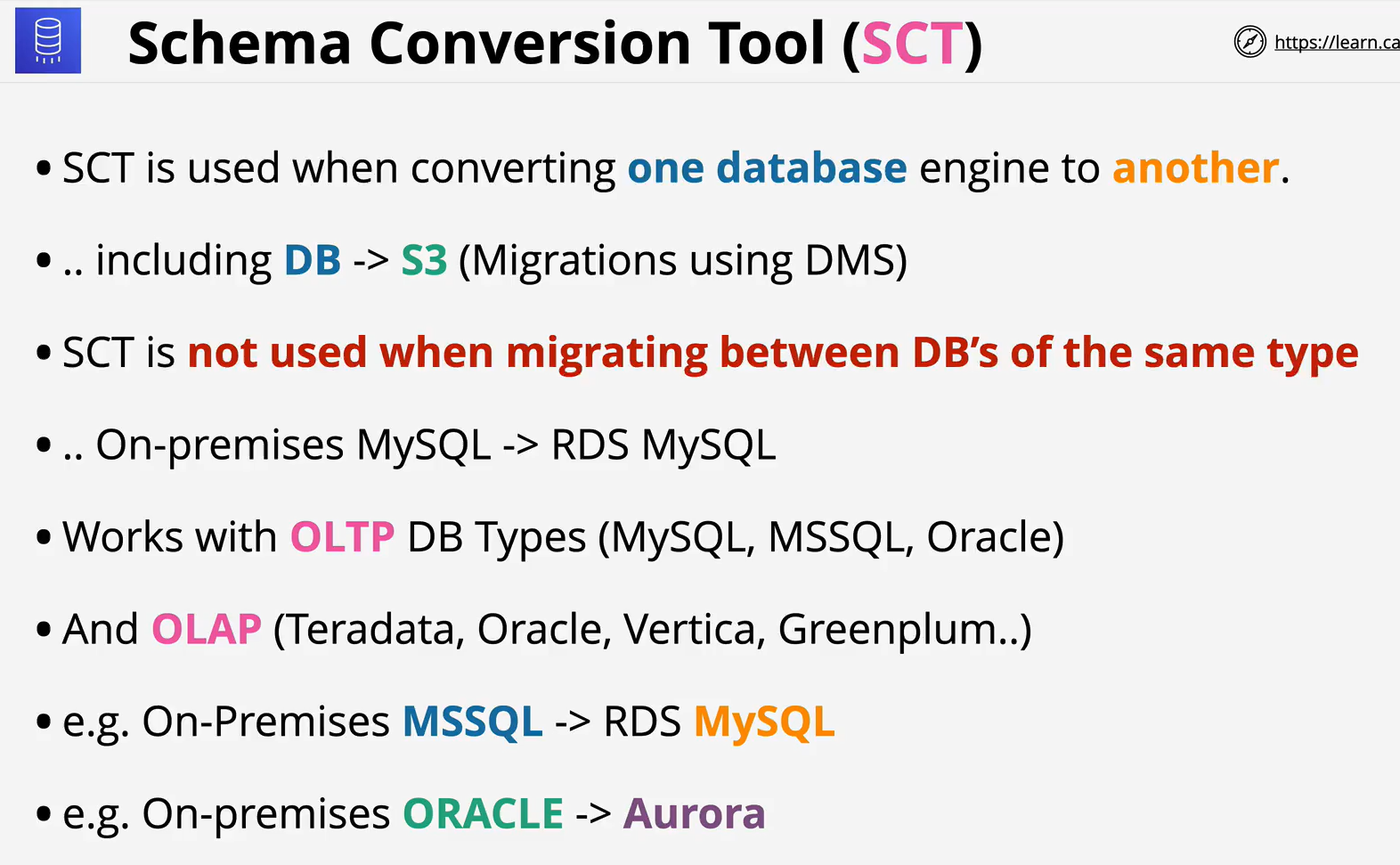Click the orange MySQL text
This screenshot has width=1400, height=865.
click(x=764, y=723)
